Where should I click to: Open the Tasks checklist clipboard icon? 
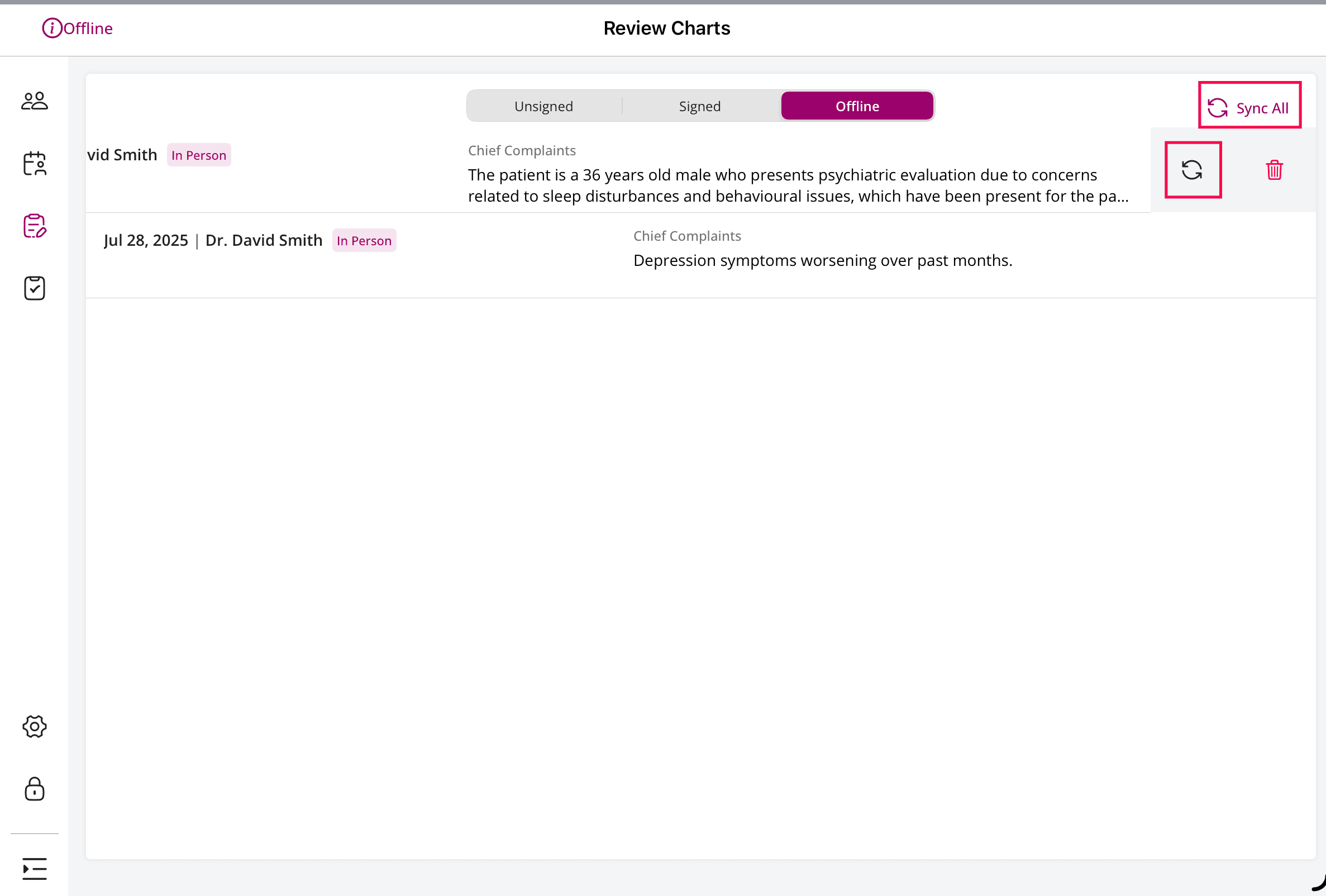34,288
